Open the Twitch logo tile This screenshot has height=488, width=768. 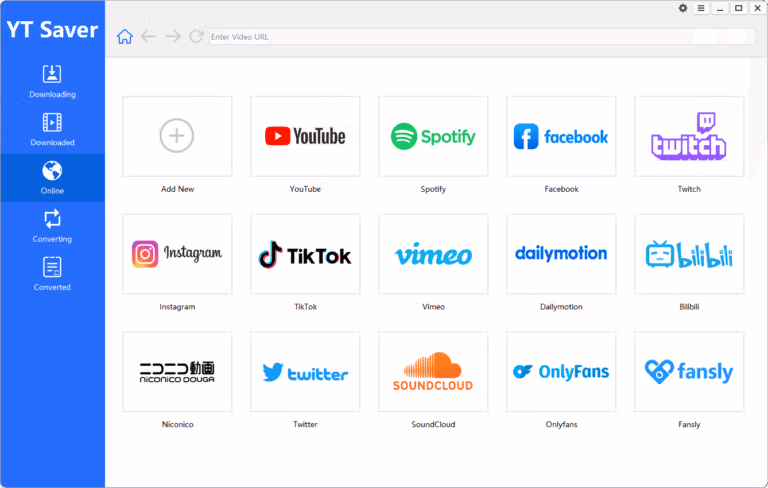[x=689, y=136]
